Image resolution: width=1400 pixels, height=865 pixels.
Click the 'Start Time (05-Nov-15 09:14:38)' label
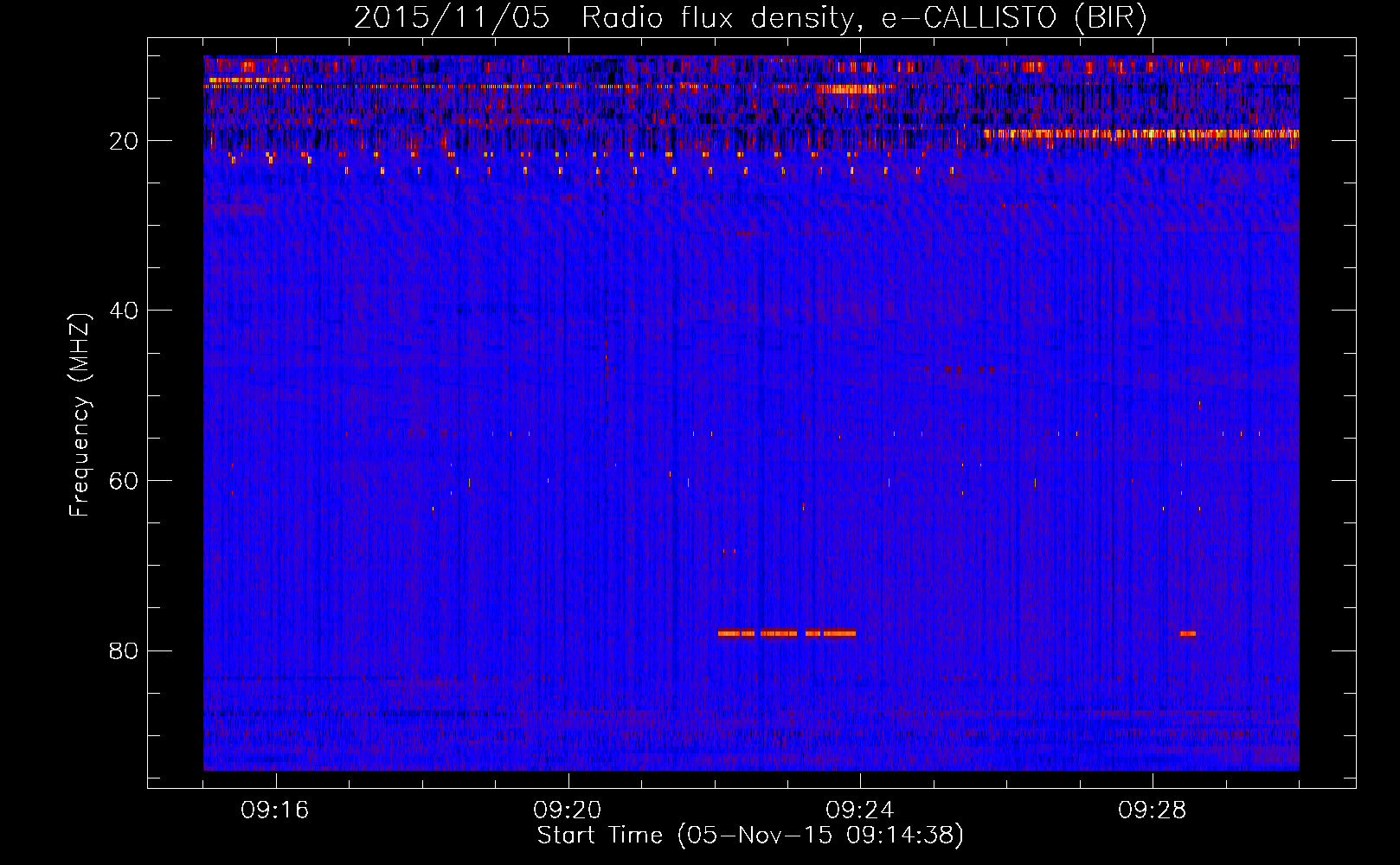(x=750, y=836)
